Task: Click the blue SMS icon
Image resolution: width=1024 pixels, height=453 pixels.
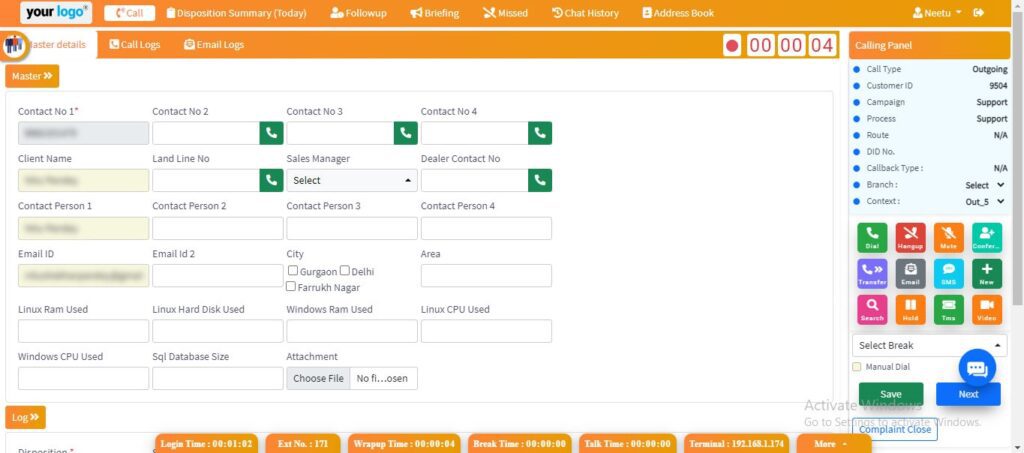Action: 948,273
